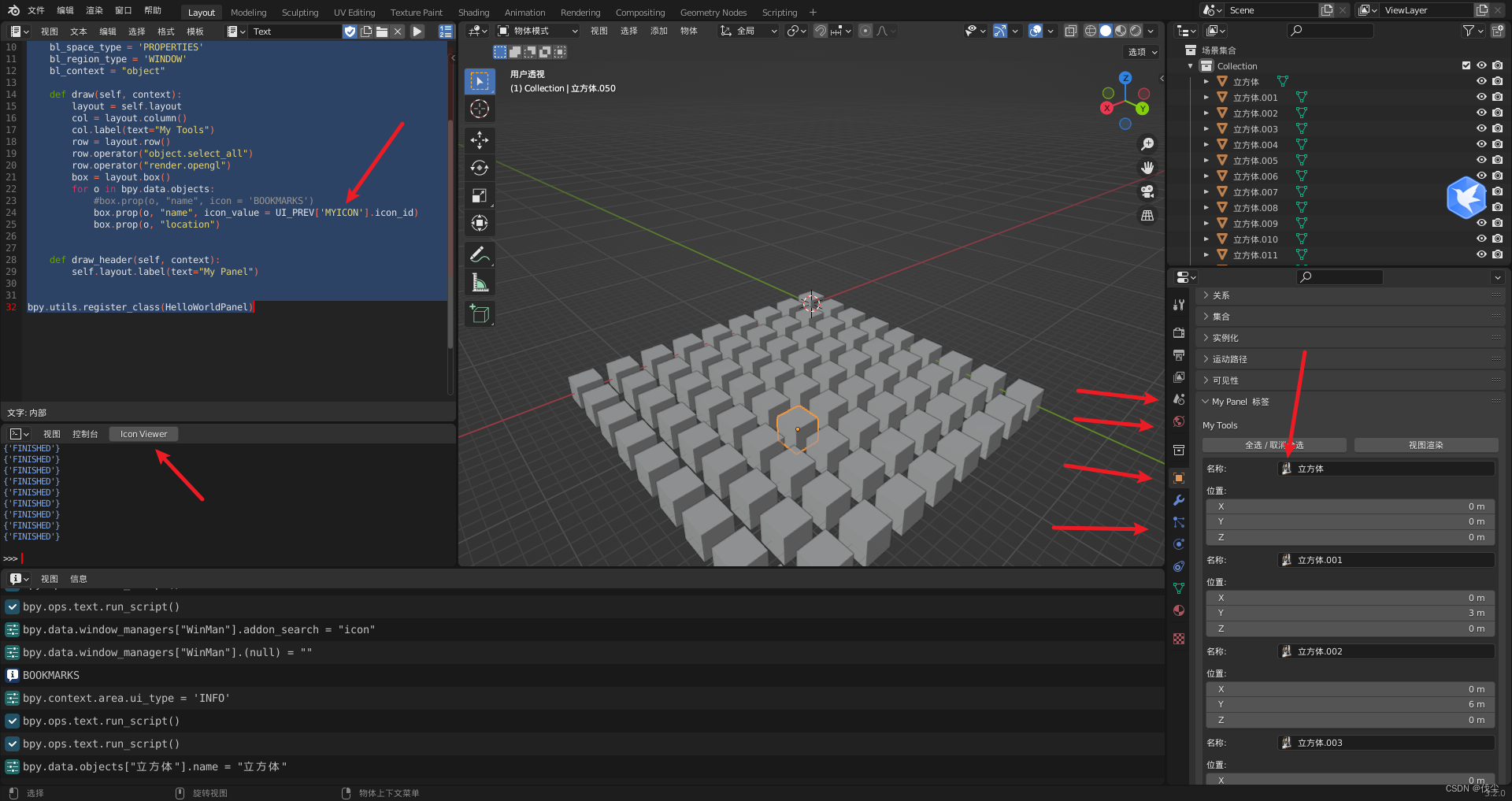Open the Object Constraints tab
Image resolution: width=1512 pixels, height=801 pixels.
(1179, 566)
